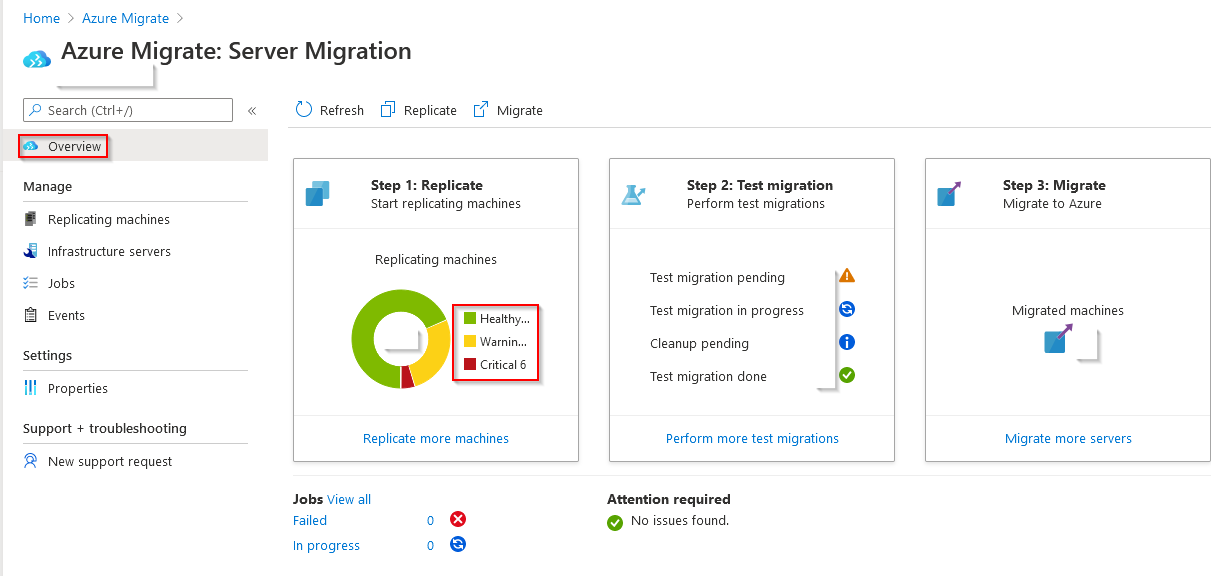Click the New support request person icon
The width and height of the screenshot is (1211, 576).
[30, 461]
